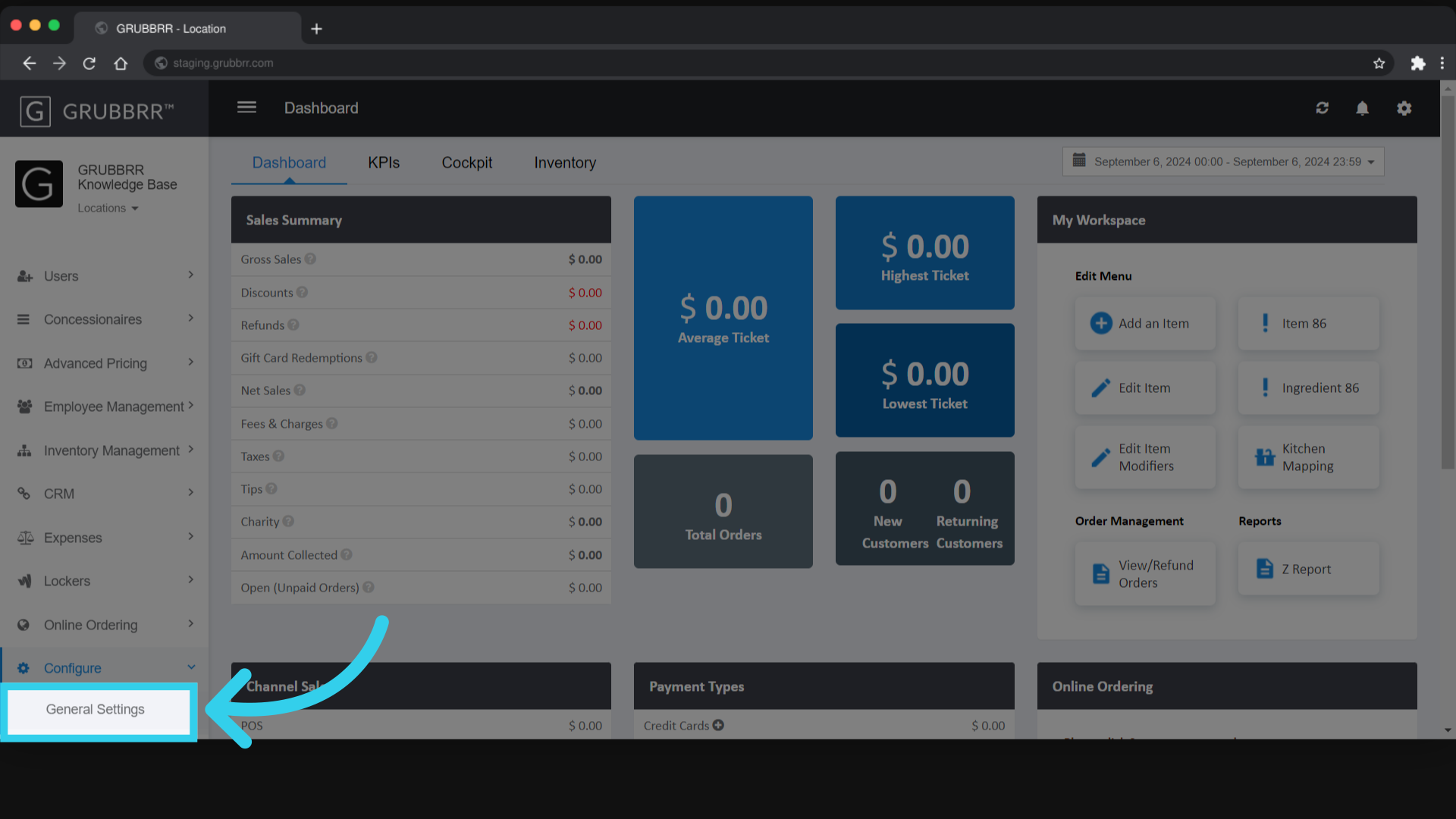Click the refresh sync icon in header
Screen dimensions: 1456x819
tap(1322, 108)
